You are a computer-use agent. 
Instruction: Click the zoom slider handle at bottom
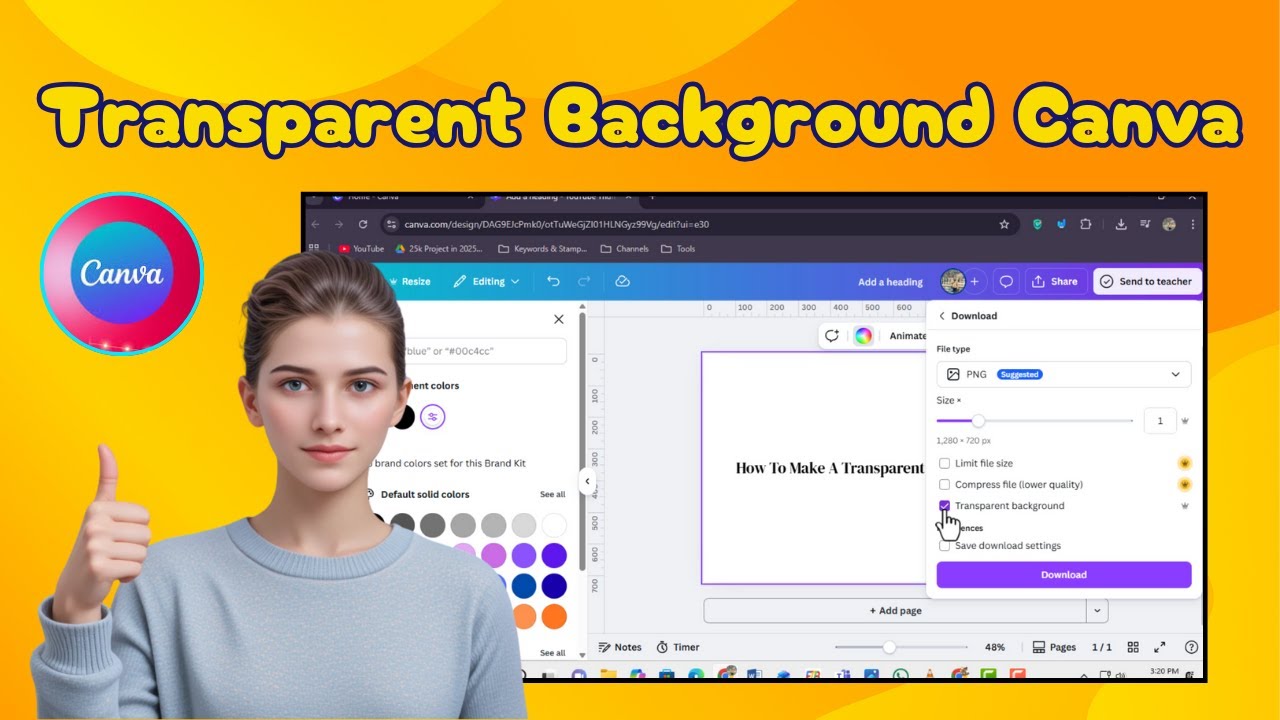pyautogui.click(x=889, y=647)
